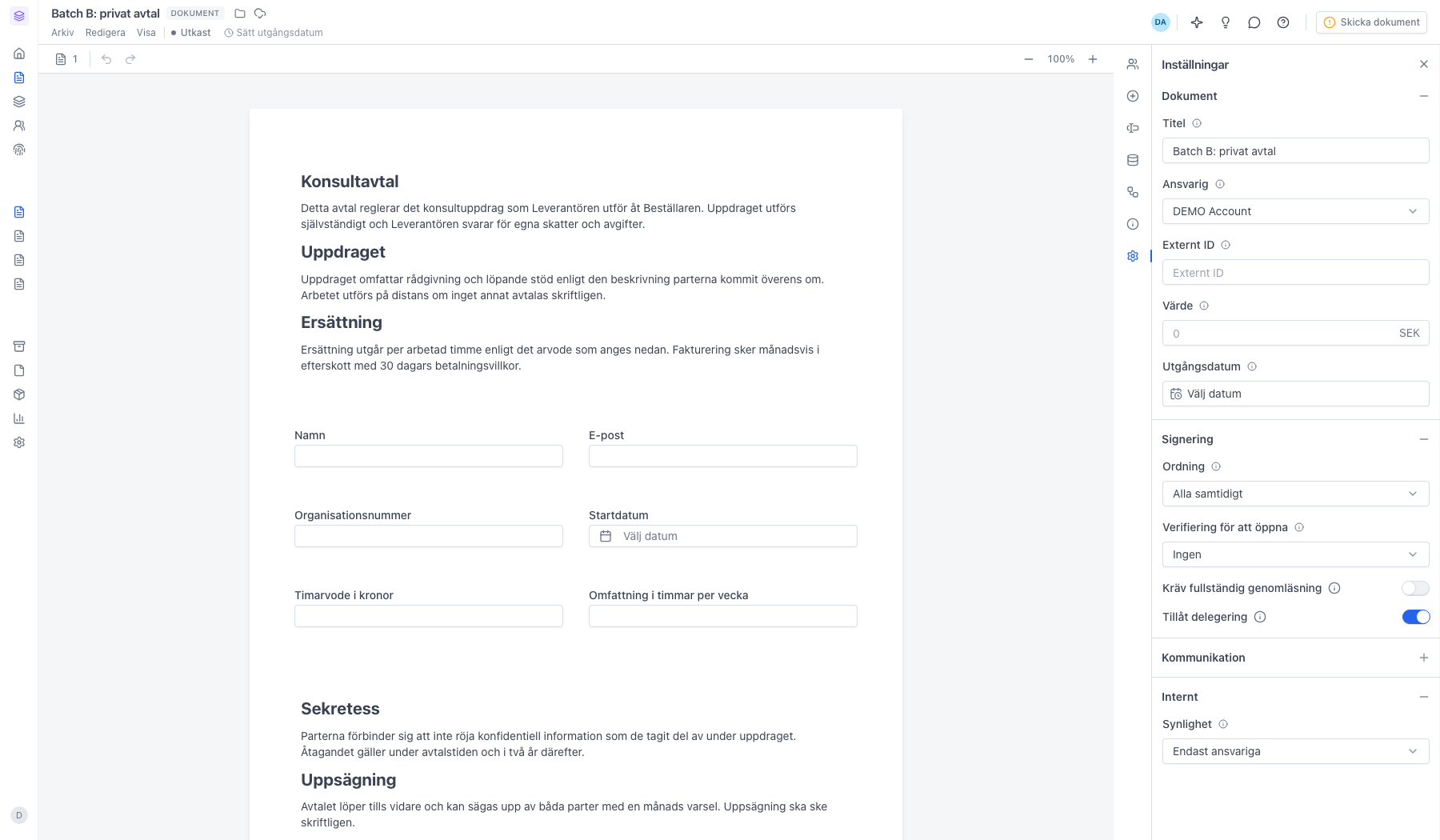The height and width of the screenshot is (840, 1440).
Task: Open the chat bubble comments icon
Action: coord(1254,22)
